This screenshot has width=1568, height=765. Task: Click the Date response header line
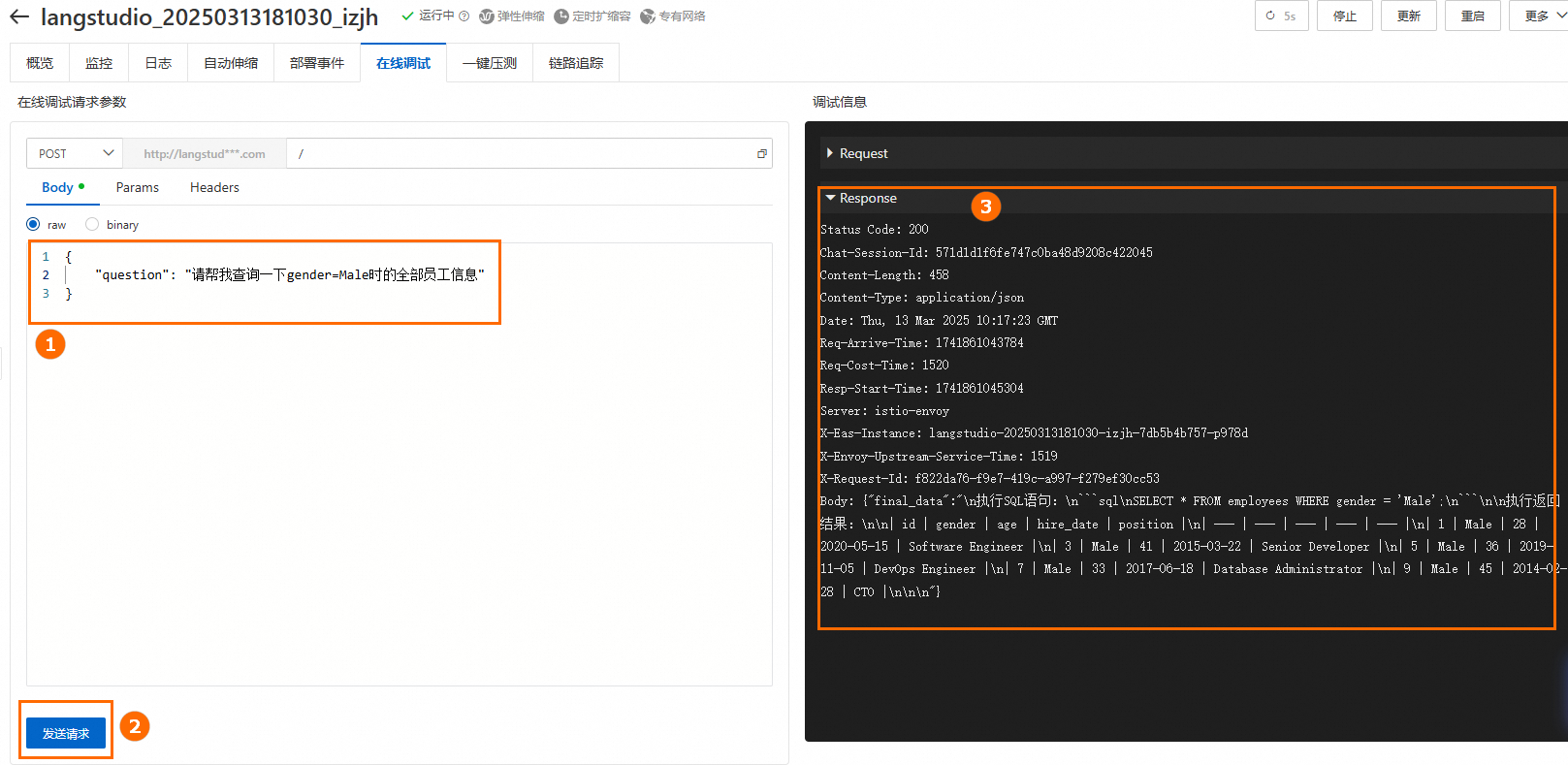[x=939, y=320]
